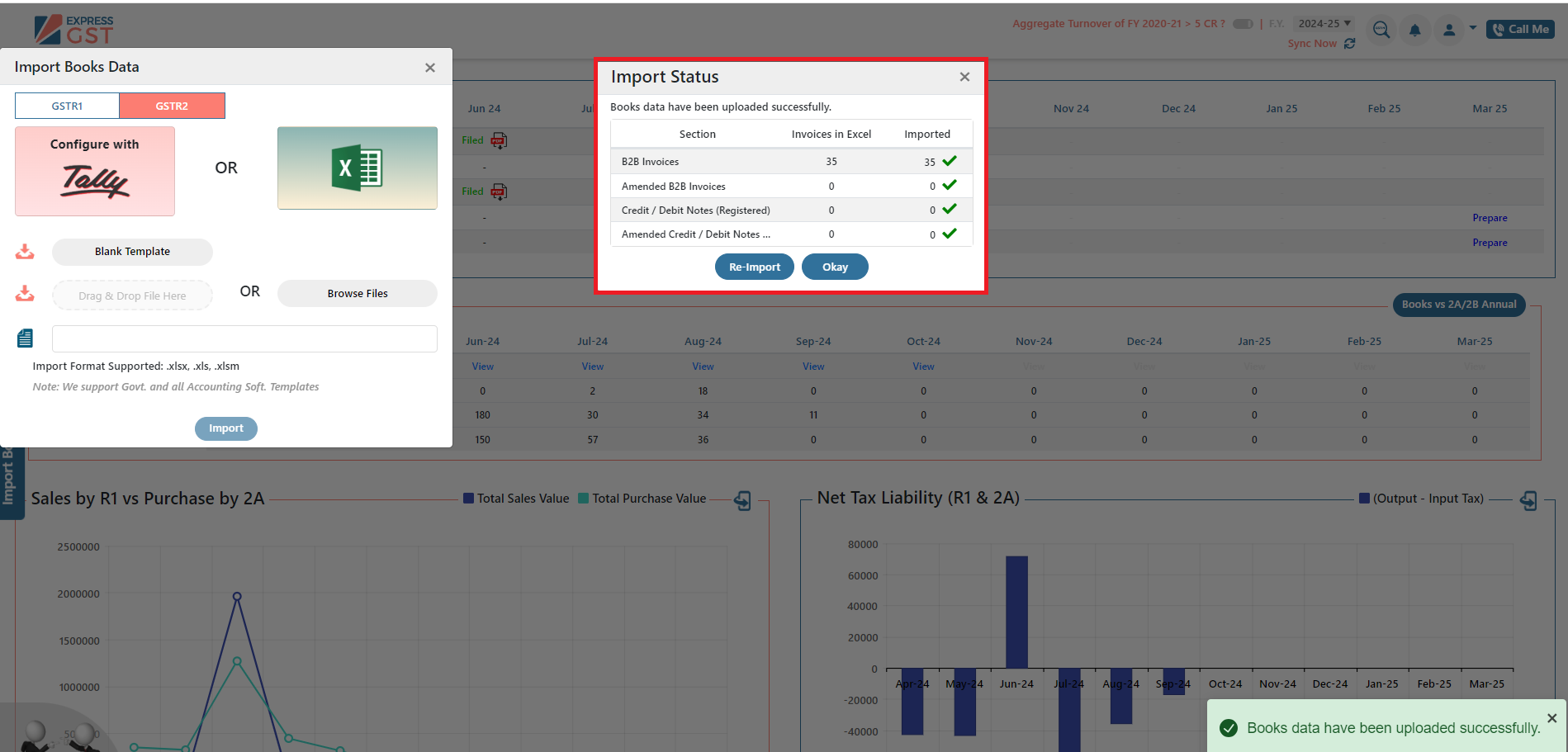Click the 57 value under Jul-24
The height and width of the screenshot is (752, 1568).
(592, 440)
